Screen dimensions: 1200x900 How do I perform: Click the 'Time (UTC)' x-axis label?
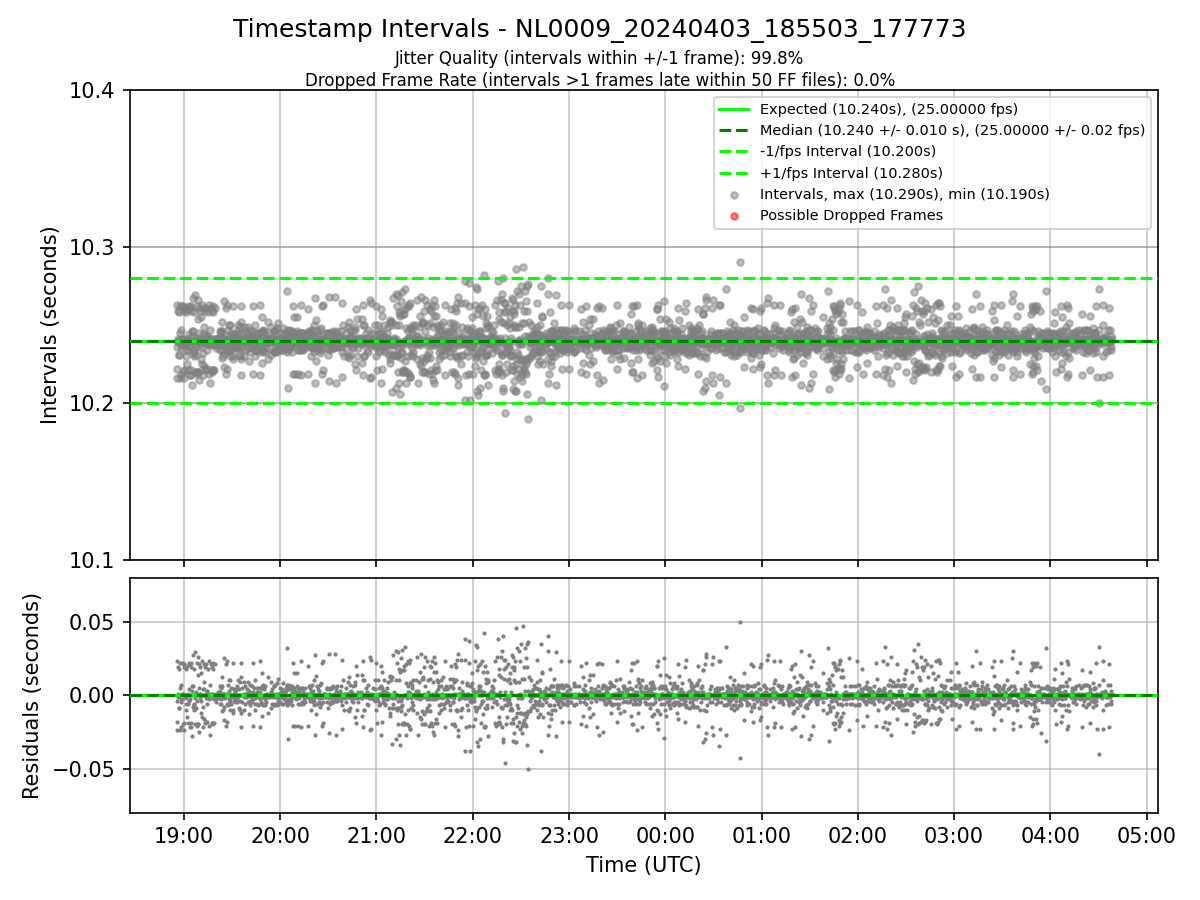click(643, 865)
